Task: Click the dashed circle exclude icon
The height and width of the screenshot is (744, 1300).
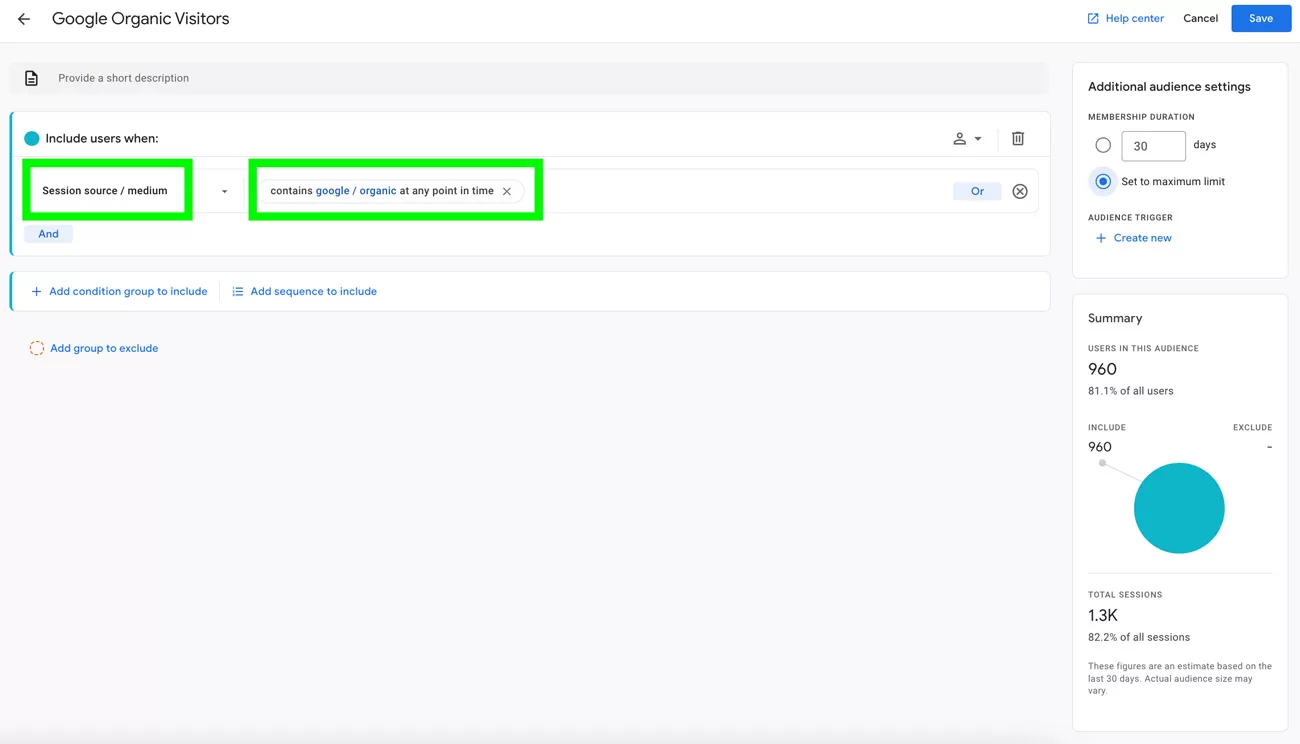Action: click(x=37, y=348)
